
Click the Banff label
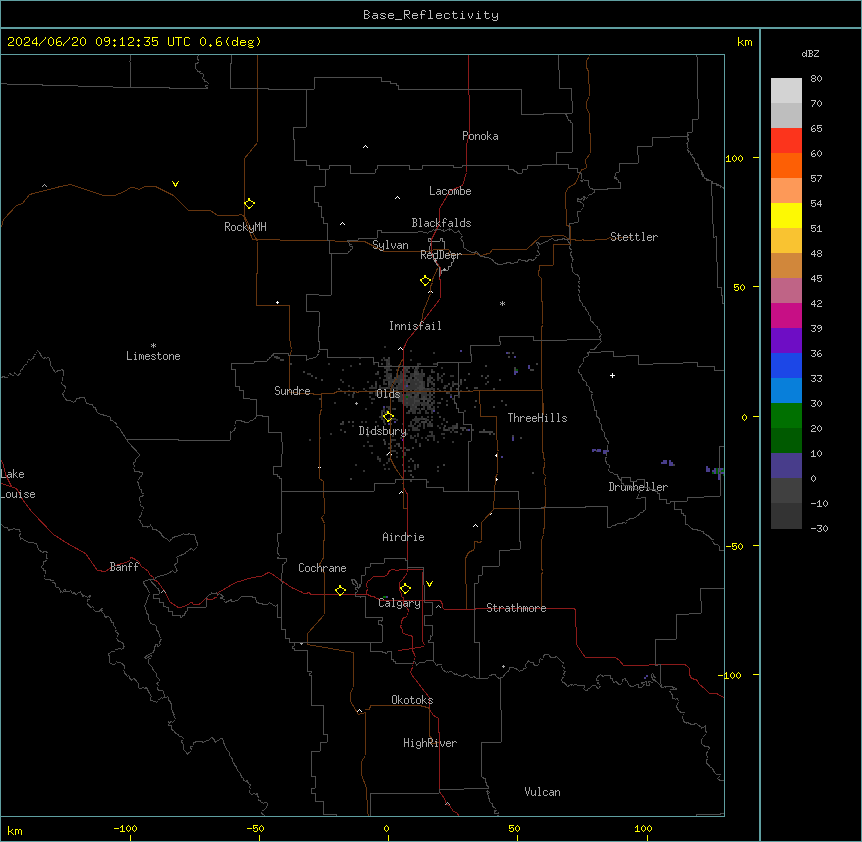coord(124,567)
